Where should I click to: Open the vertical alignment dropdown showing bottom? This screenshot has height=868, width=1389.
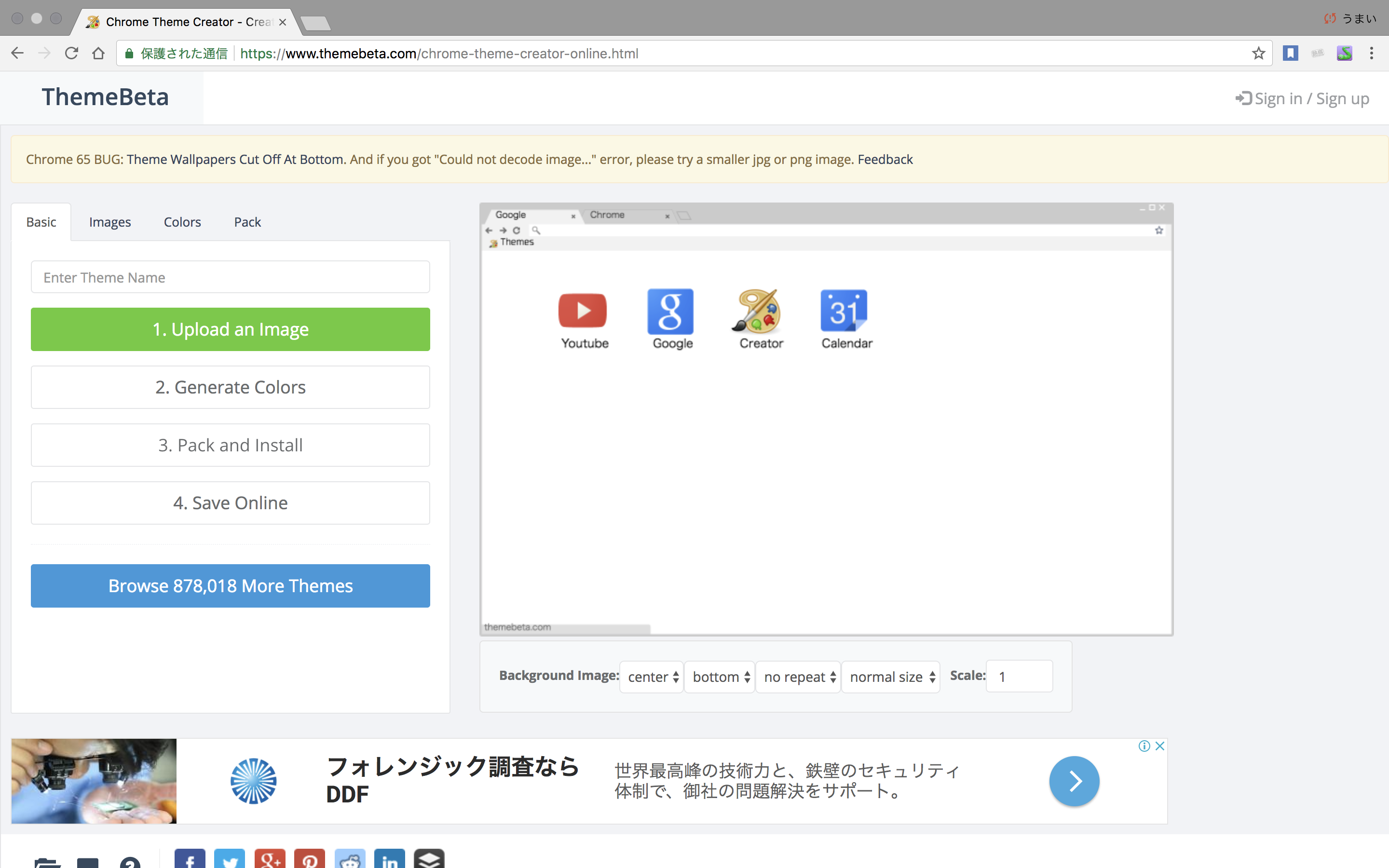pyautogui.click(x=719, y=677)
